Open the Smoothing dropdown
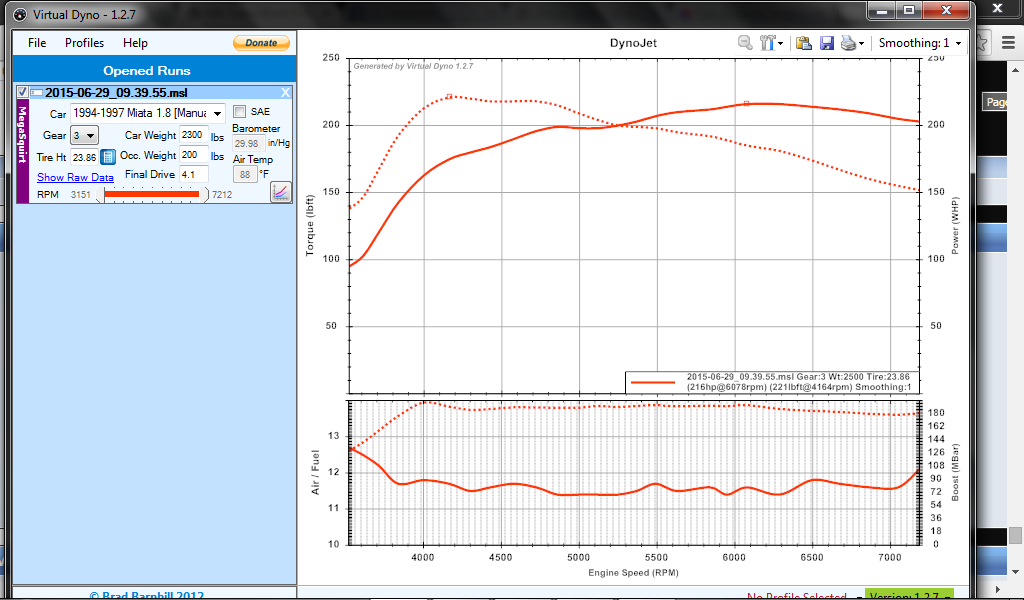Viewport: 1024px width, 600px height. coord(919,43)
